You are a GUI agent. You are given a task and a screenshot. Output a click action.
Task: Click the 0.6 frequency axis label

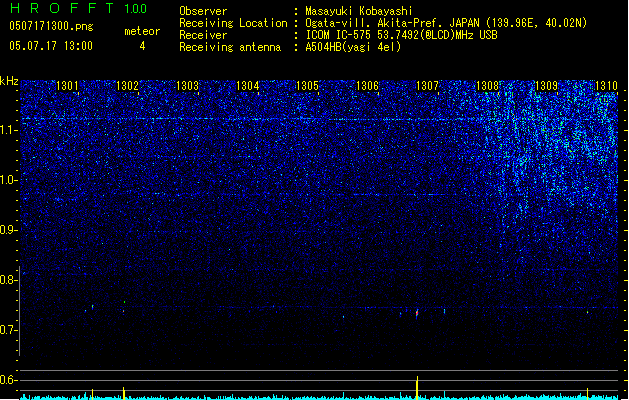pyautogui.click(x=9, y=380)
